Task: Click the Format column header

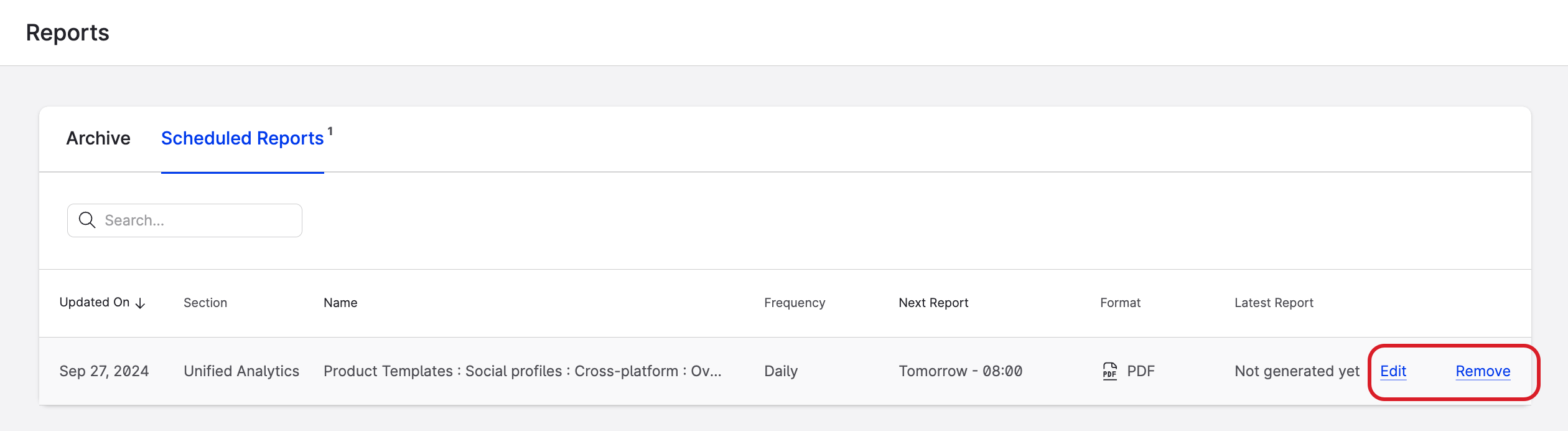Action: pos(1120,303)
